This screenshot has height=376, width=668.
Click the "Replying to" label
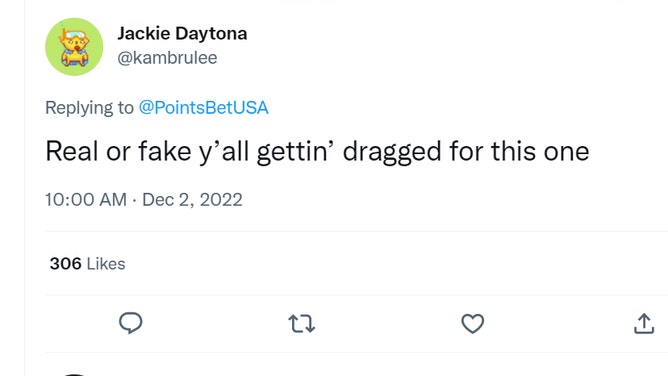(89, 108)
